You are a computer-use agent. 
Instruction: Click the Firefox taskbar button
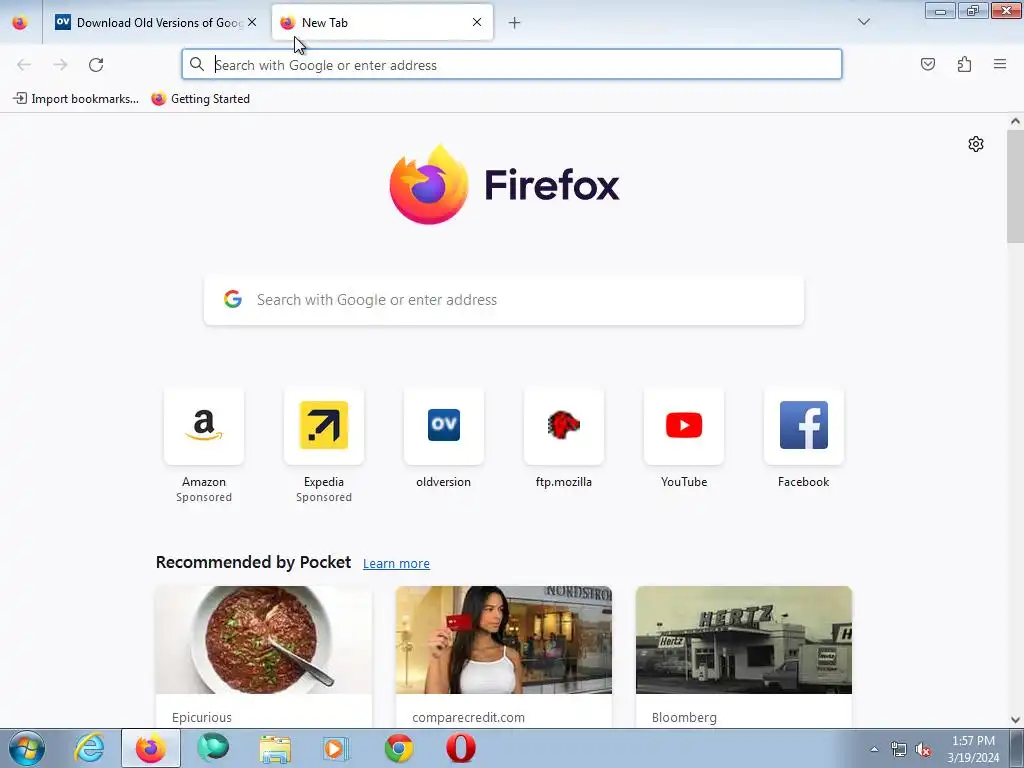pos(151,748)
